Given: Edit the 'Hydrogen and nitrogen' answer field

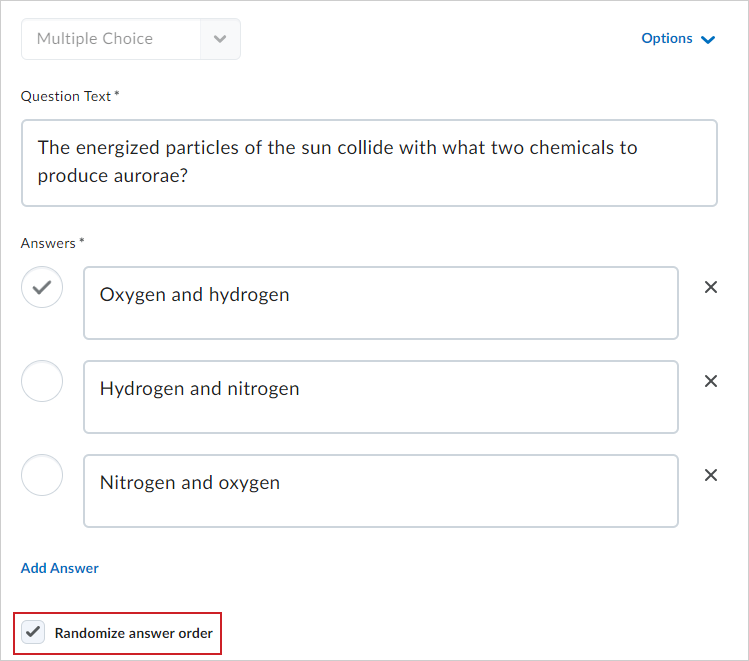Looking at the screenshot, I should (381, 397).
